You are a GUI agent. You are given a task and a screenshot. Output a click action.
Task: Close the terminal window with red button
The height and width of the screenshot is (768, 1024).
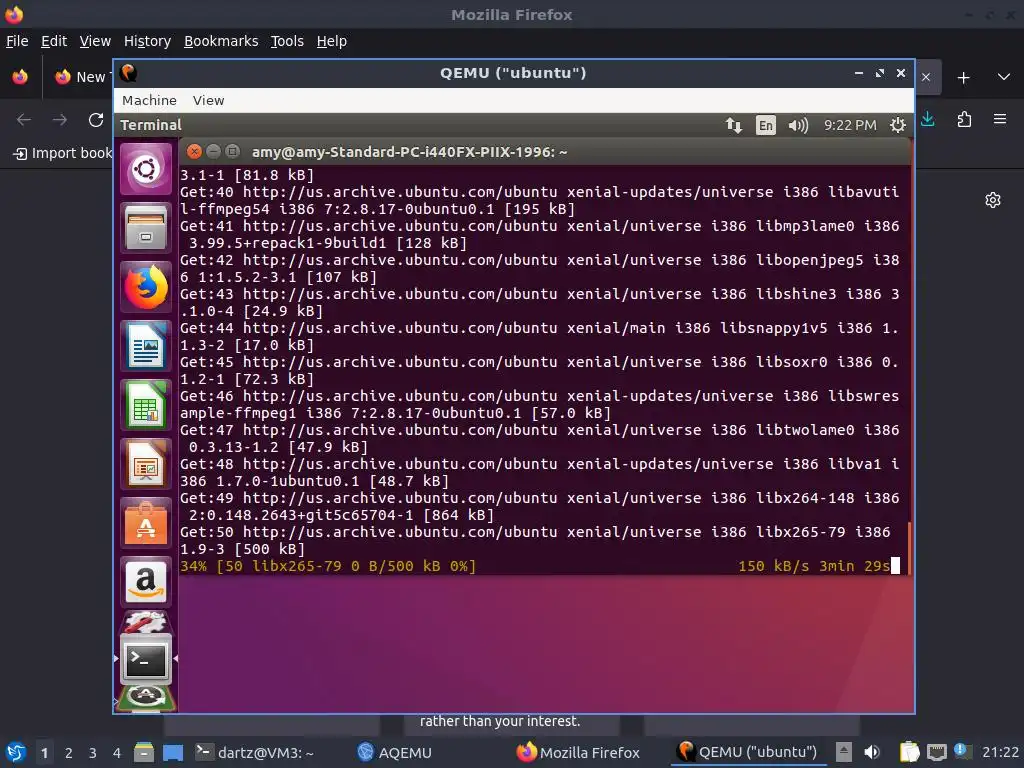point(194,152)
